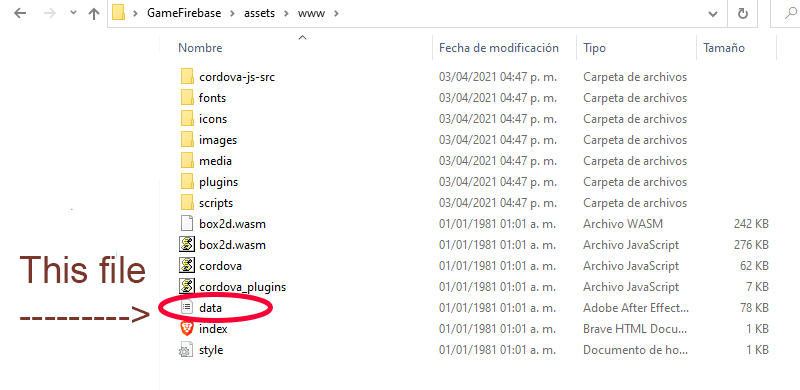Image resolution: width=800 pixels, height=390 pixels.
Task: Select the box2d.wasm WASM file icon
Action: (187, 224)
